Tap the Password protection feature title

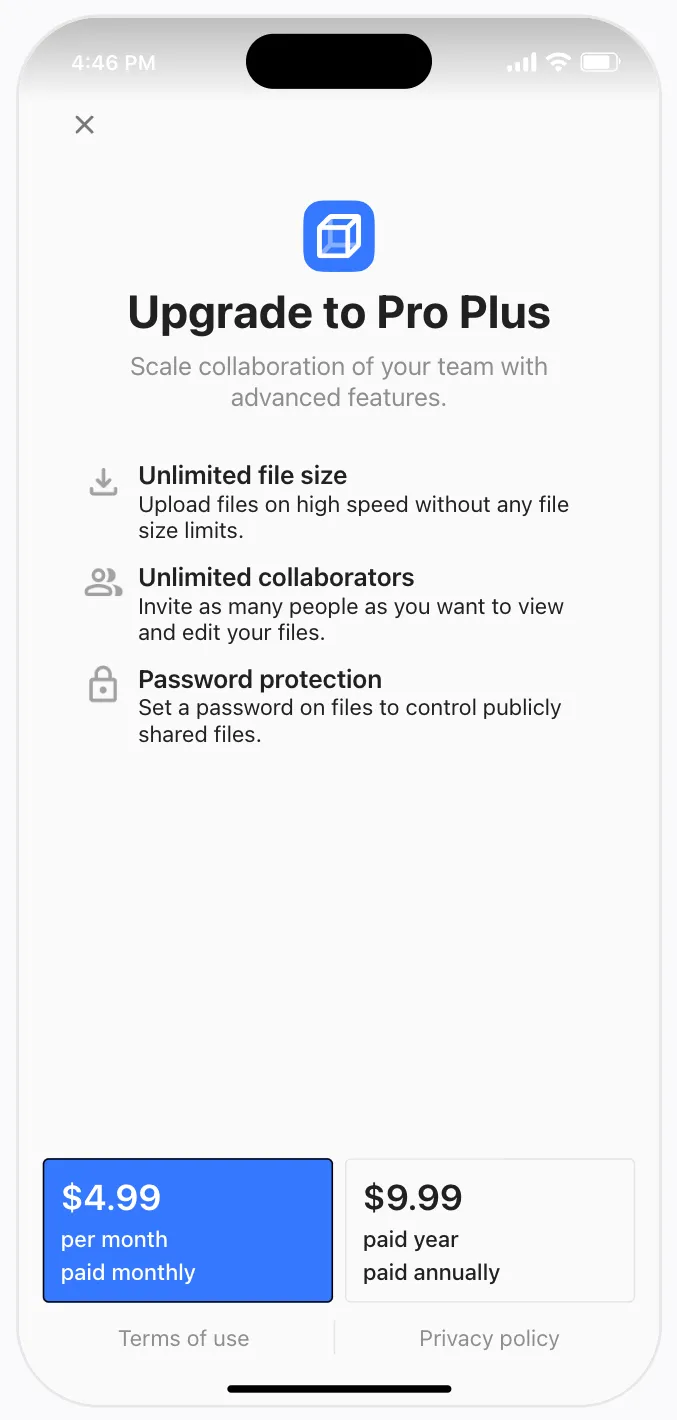260,679
